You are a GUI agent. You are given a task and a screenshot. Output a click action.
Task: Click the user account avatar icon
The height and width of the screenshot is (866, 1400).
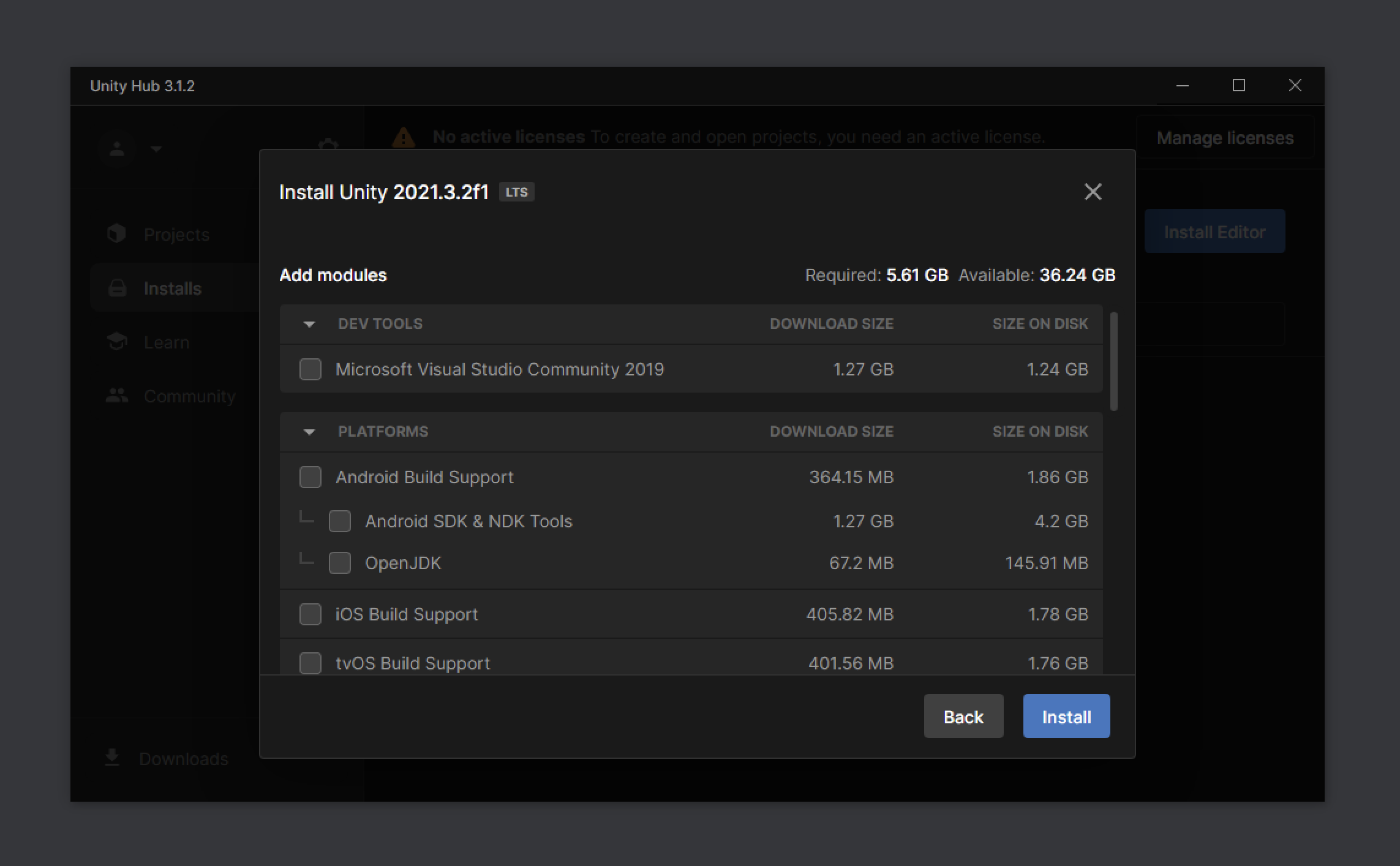coord(117,148)
